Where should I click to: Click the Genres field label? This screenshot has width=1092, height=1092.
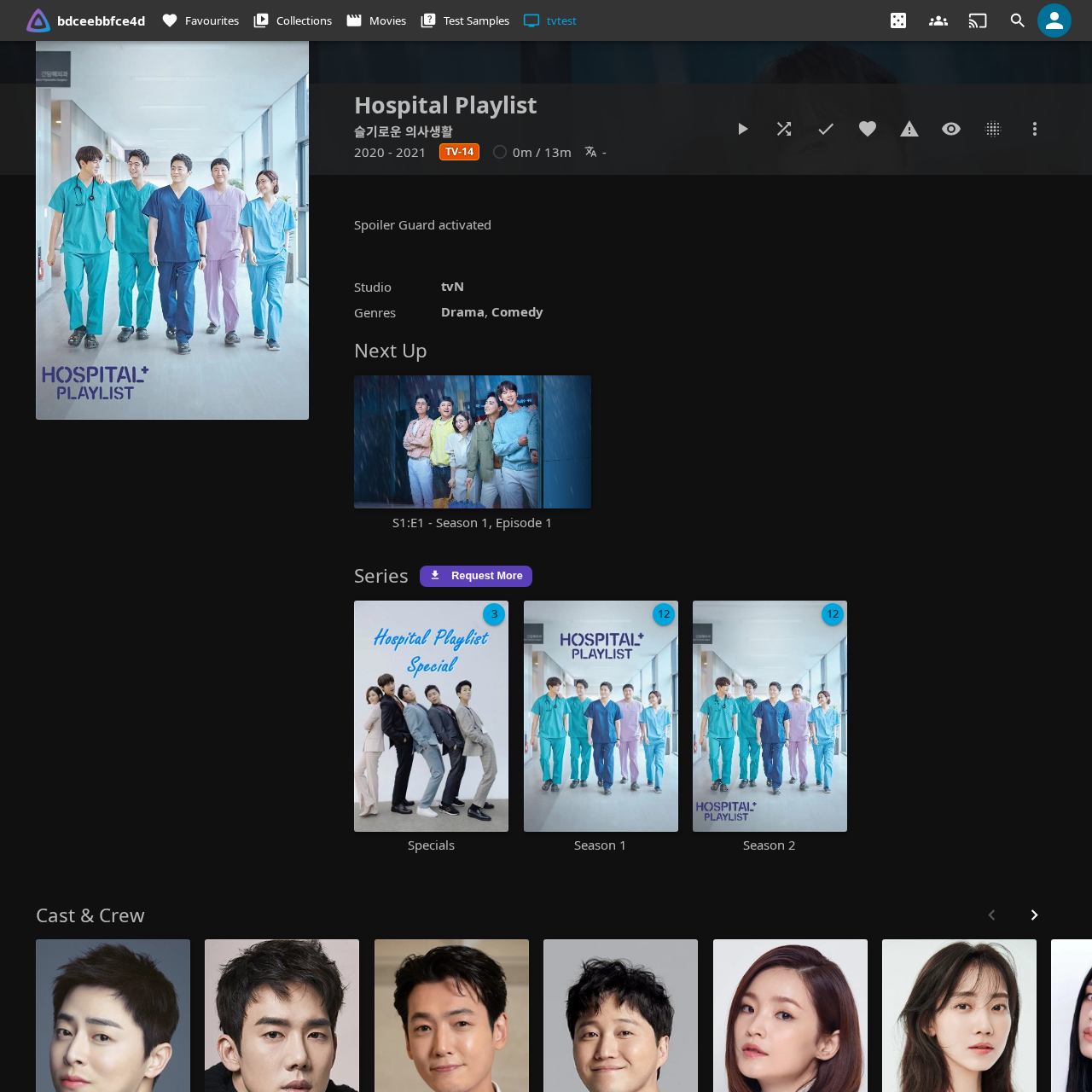(x=375, y=313)
